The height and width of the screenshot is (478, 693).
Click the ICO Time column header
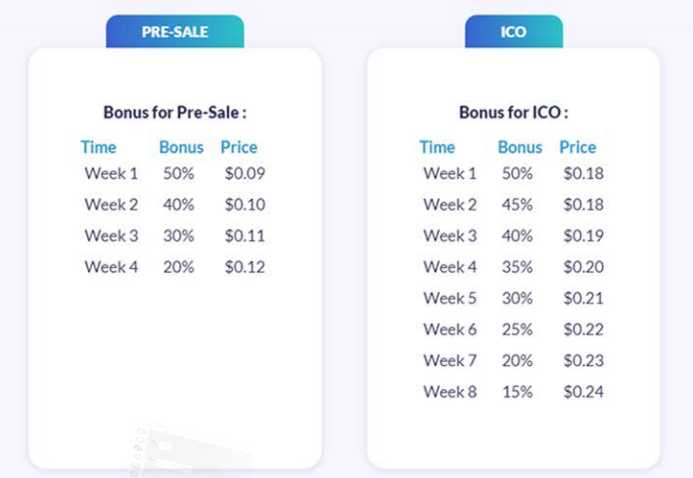[437, 147]
